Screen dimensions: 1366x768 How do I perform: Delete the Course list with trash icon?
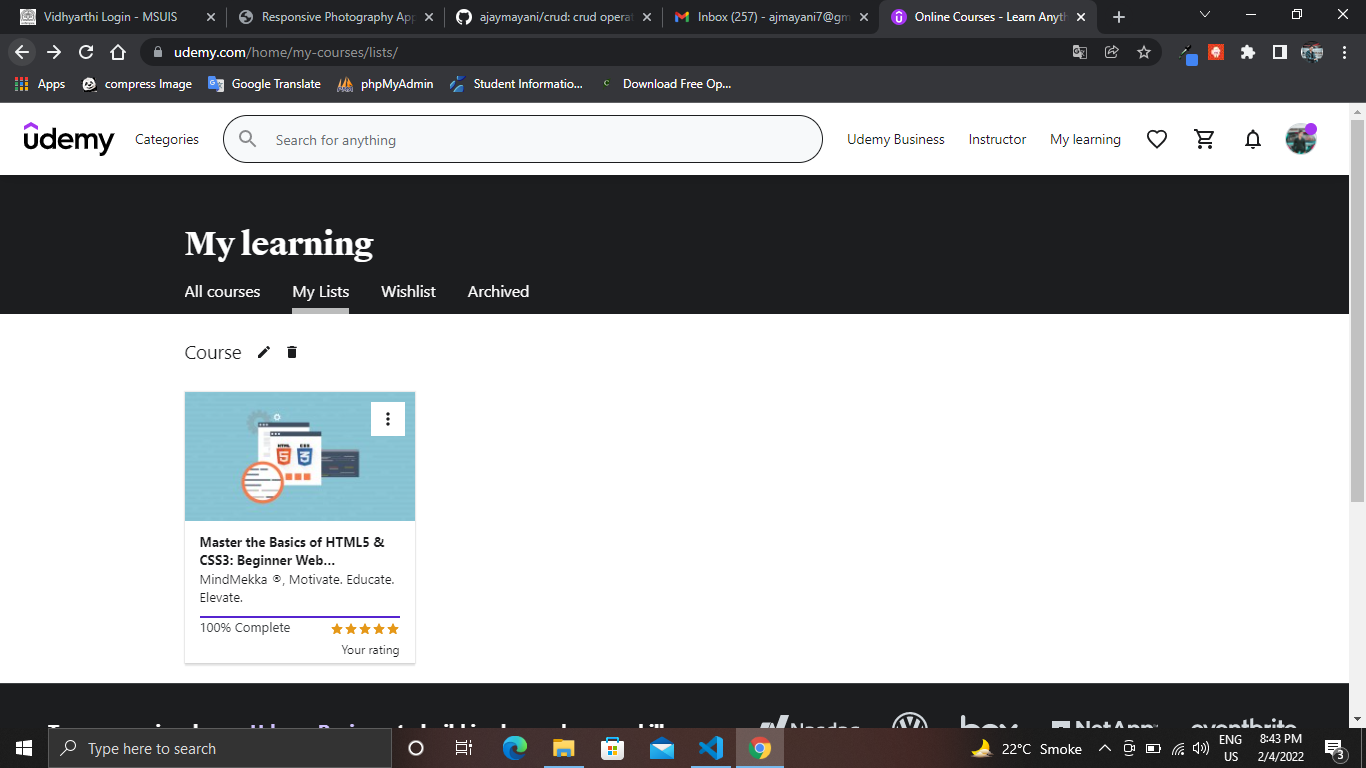pos(292,352)
